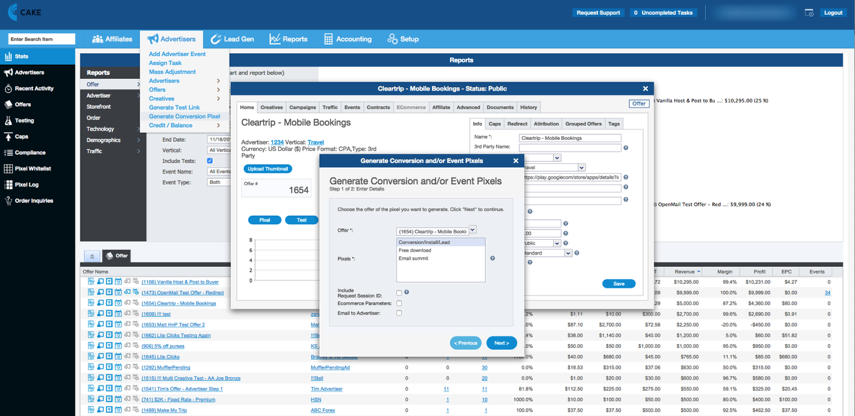Switch to the Attribution tab

coord(546,124)
